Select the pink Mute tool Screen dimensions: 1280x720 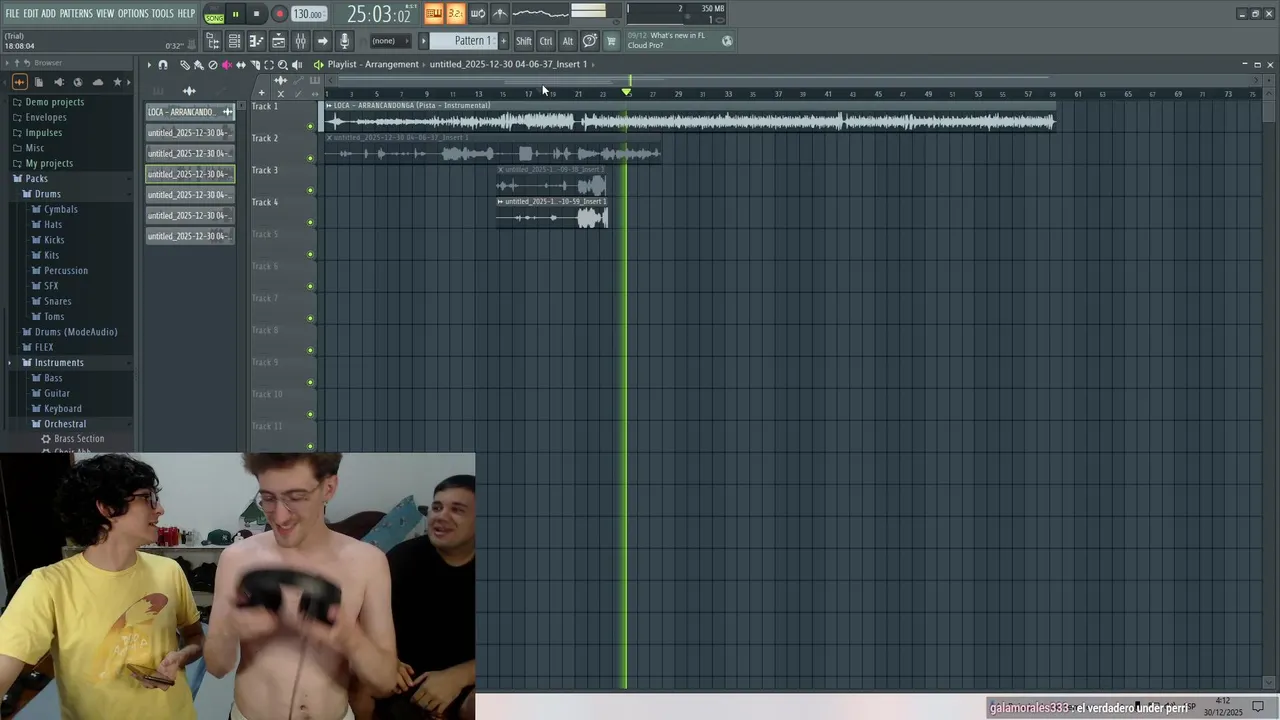click(x=227, y=64)
